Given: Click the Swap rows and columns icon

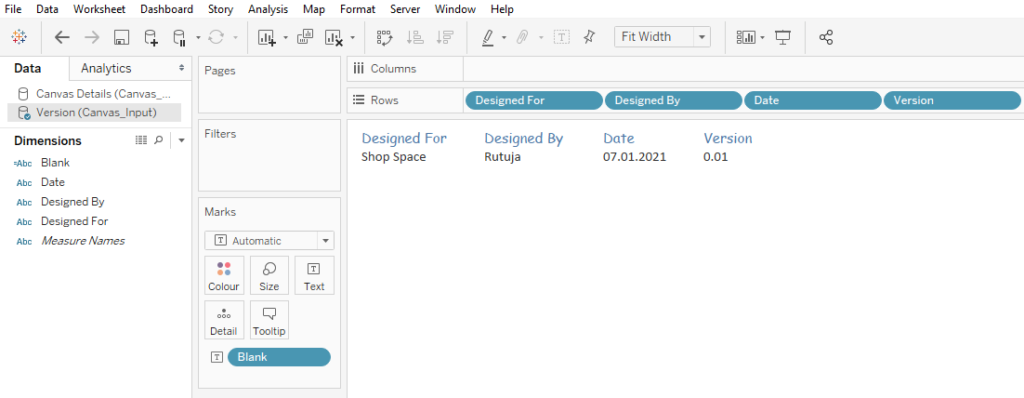Looking at the screenshot, I should (x=385, y=37).
